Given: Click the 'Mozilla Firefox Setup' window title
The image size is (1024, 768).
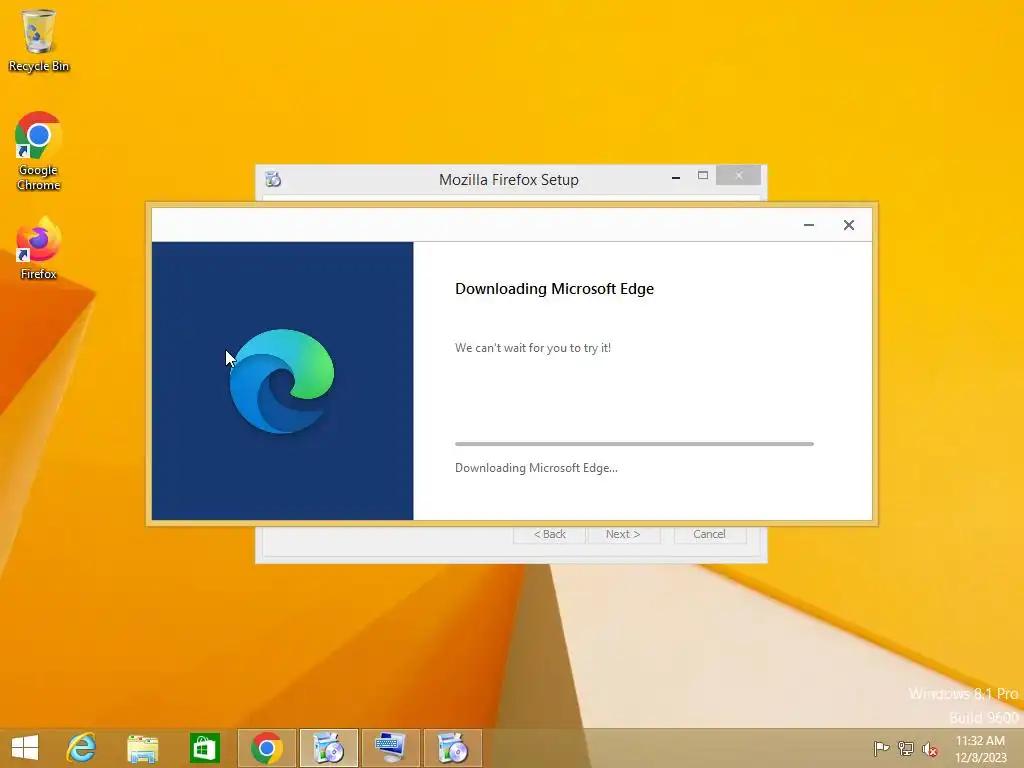Looking at the screenshot, I should 509,180.
